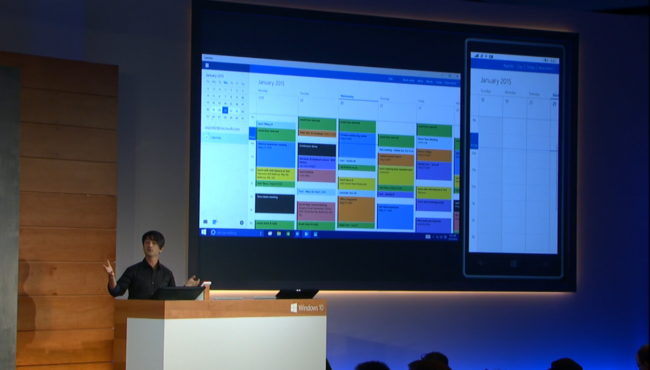Tap Today on the phone calendar header
This screenshot has width=650, height=370.
(530, 67)
